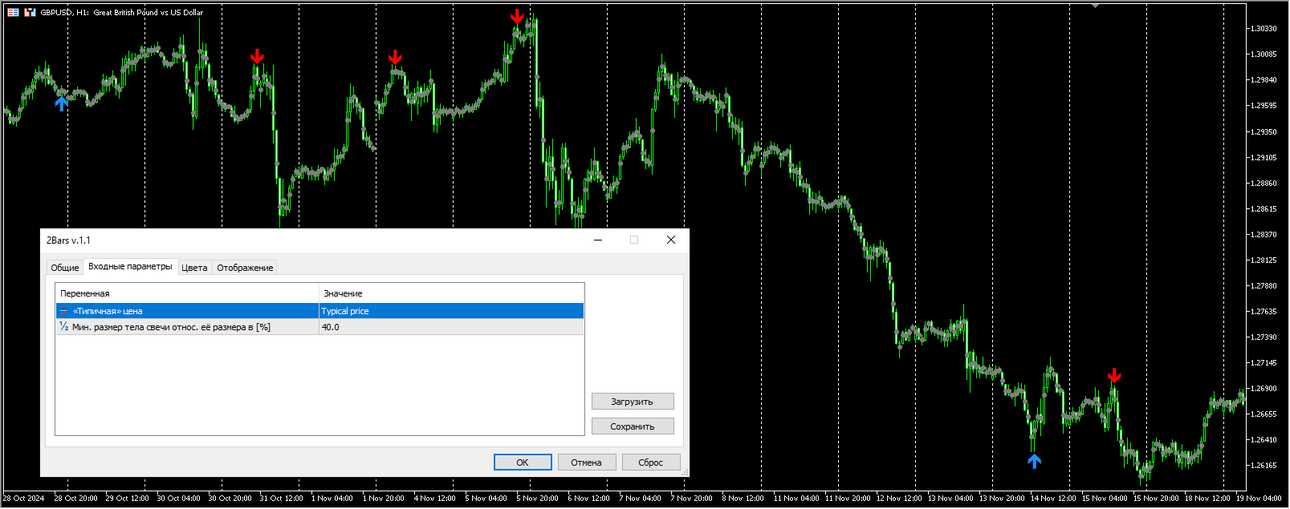Switch to the Входные параметры tab
The height and width of the screenshot is (509, 1290).
pyautogui.click(x=130, y=267)
